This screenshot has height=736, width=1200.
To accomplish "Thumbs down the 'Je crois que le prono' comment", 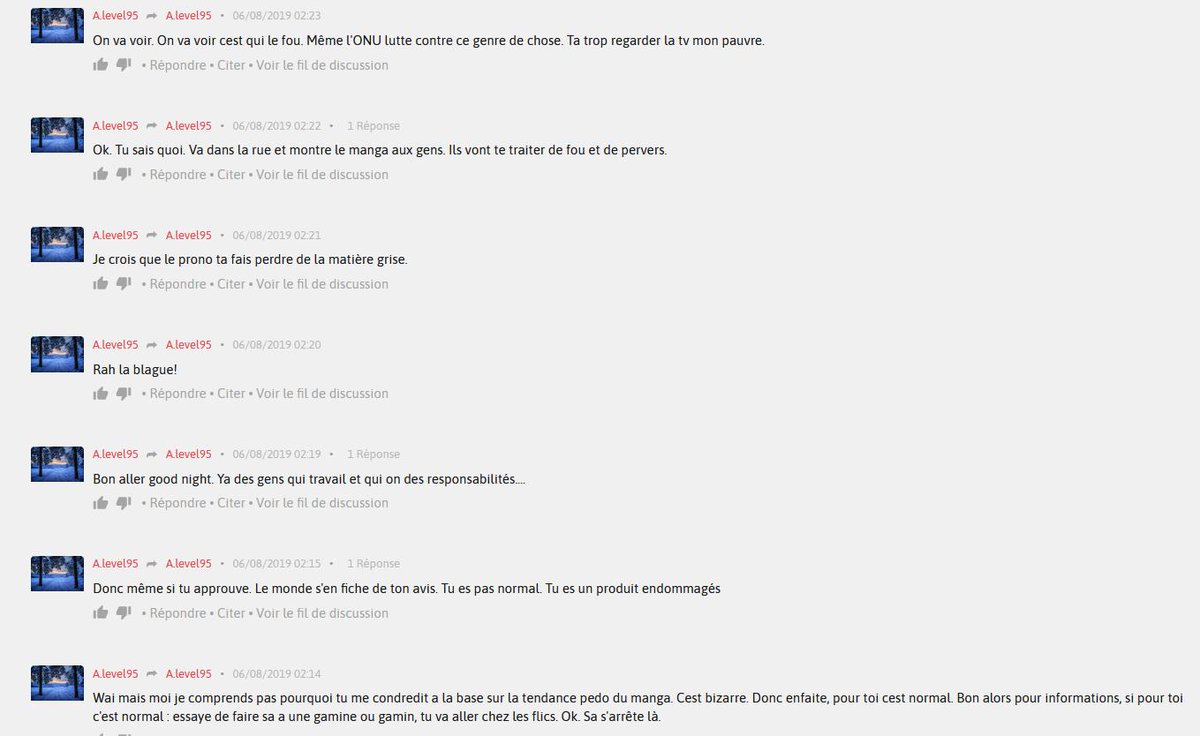I will coord(124,284).
